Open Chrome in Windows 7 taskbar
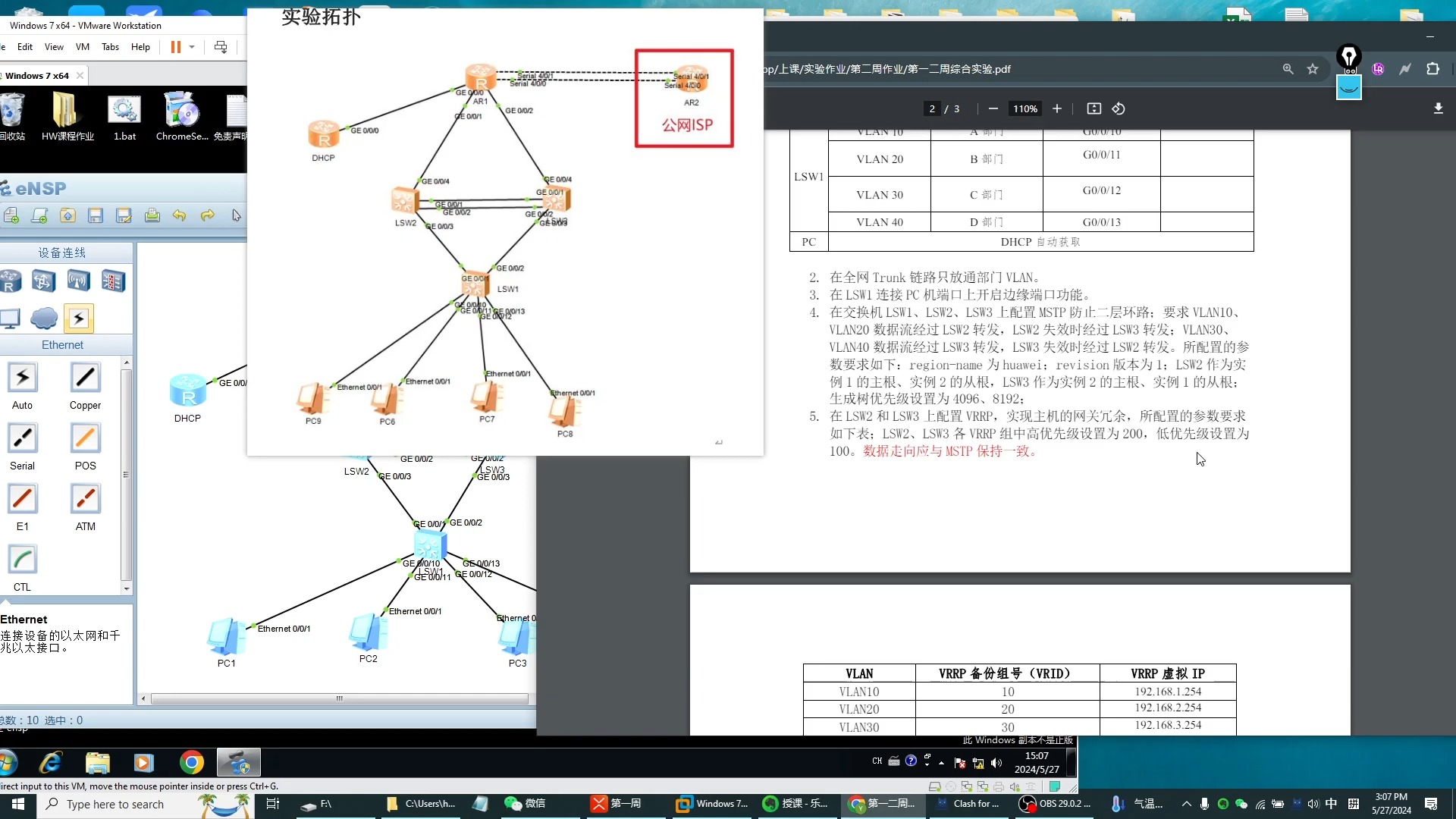The width and height of the screenshot is (1456, 819). (x=191, y=762)
